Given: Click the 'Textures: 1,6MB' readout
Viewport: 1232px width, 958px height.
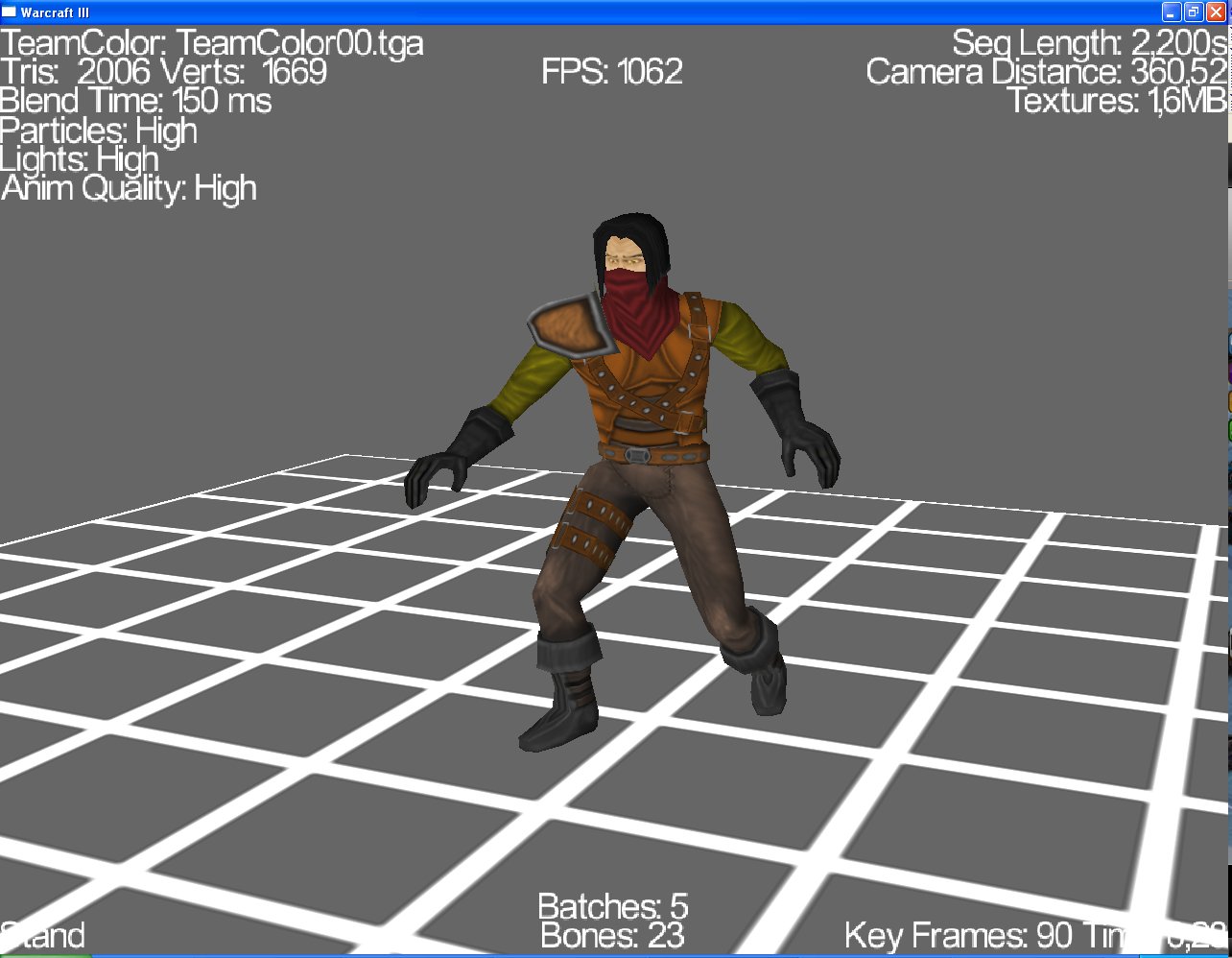Looking at the screenshot, I should 1117,101.
